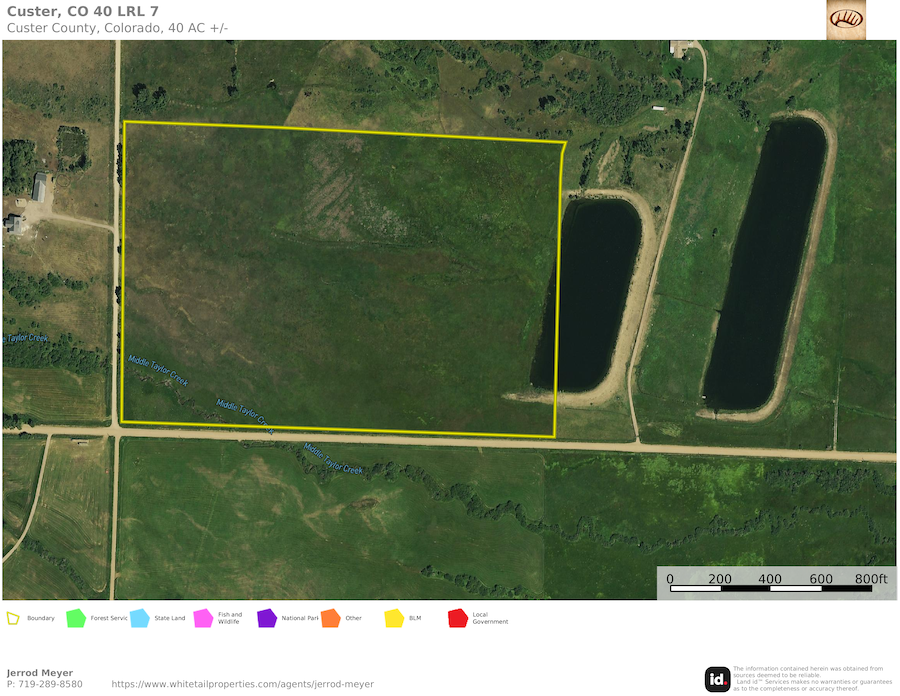Click the Land id logo icon
This screenshot has height=696, width=900.
point(717,679)
